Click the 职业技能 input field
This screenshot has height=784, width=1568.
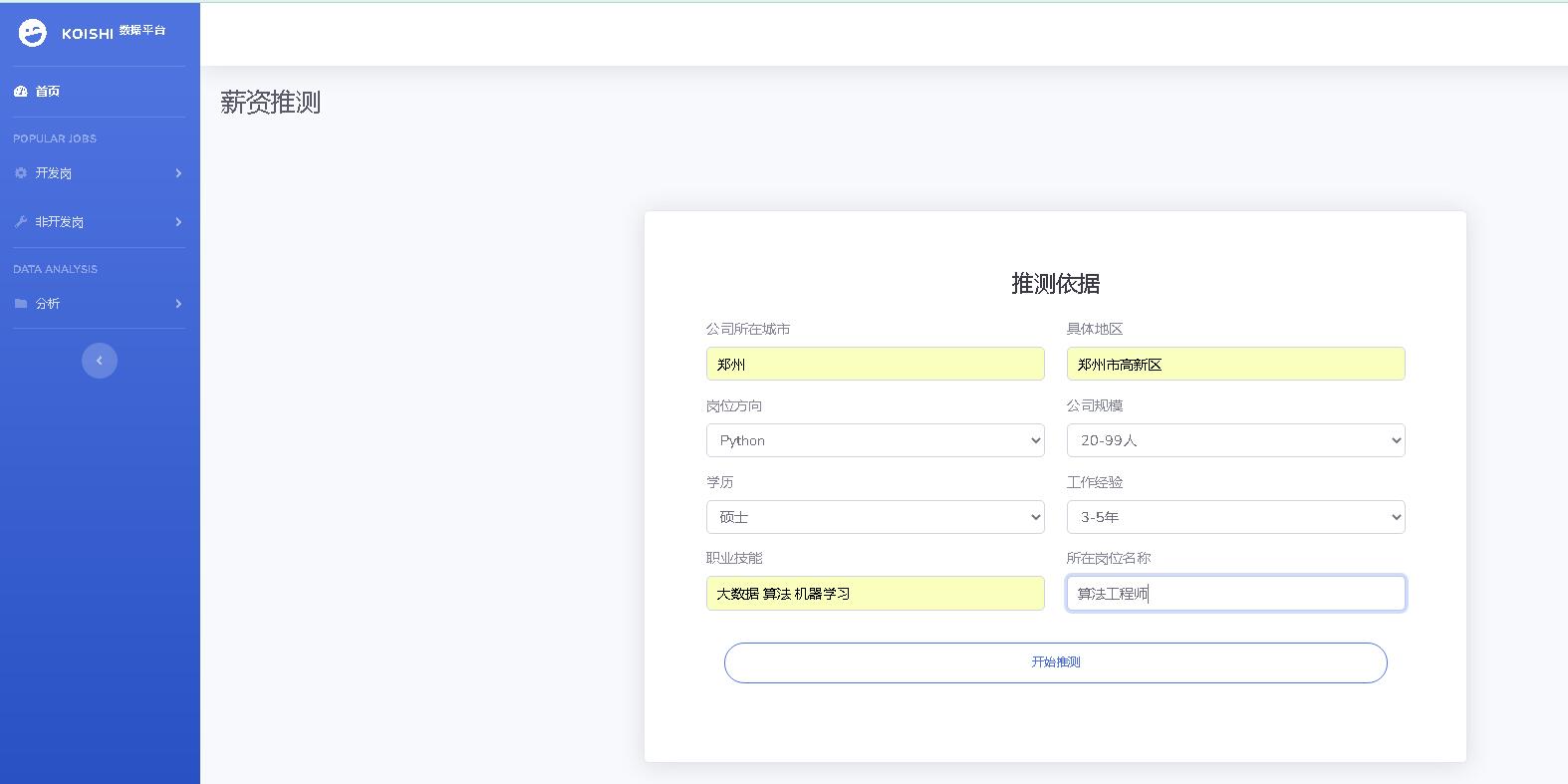point(876,593)
